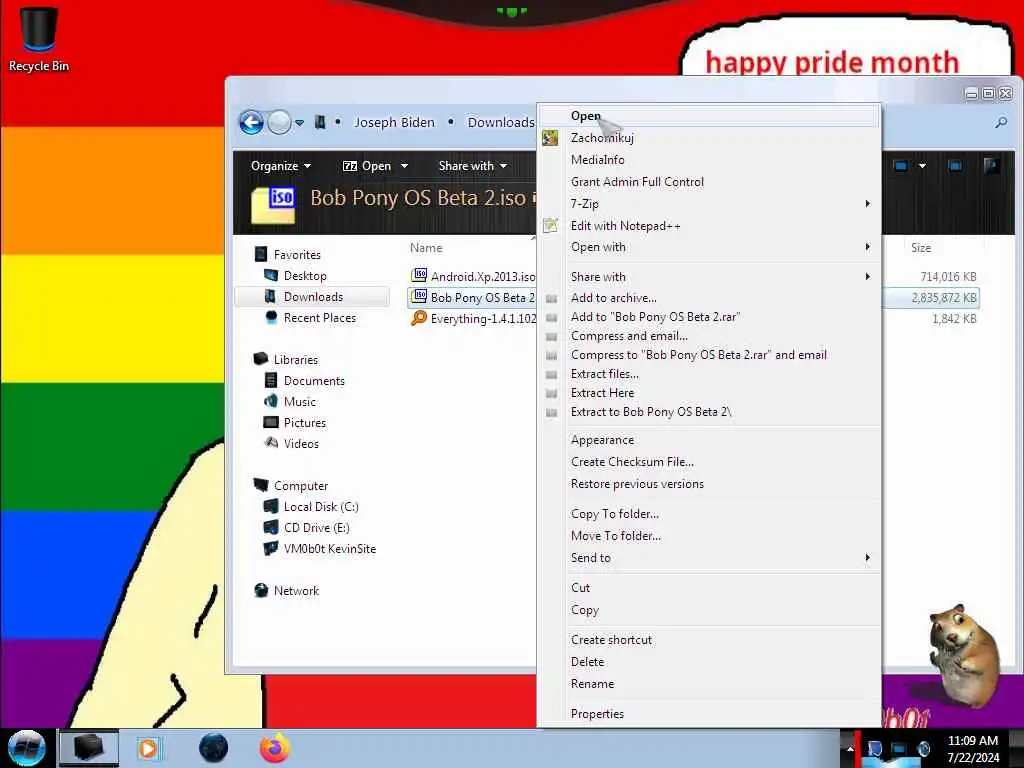Launch Firefox from the taskbar
This screenshot has width=1024, height=768.
tap(275, 748)
